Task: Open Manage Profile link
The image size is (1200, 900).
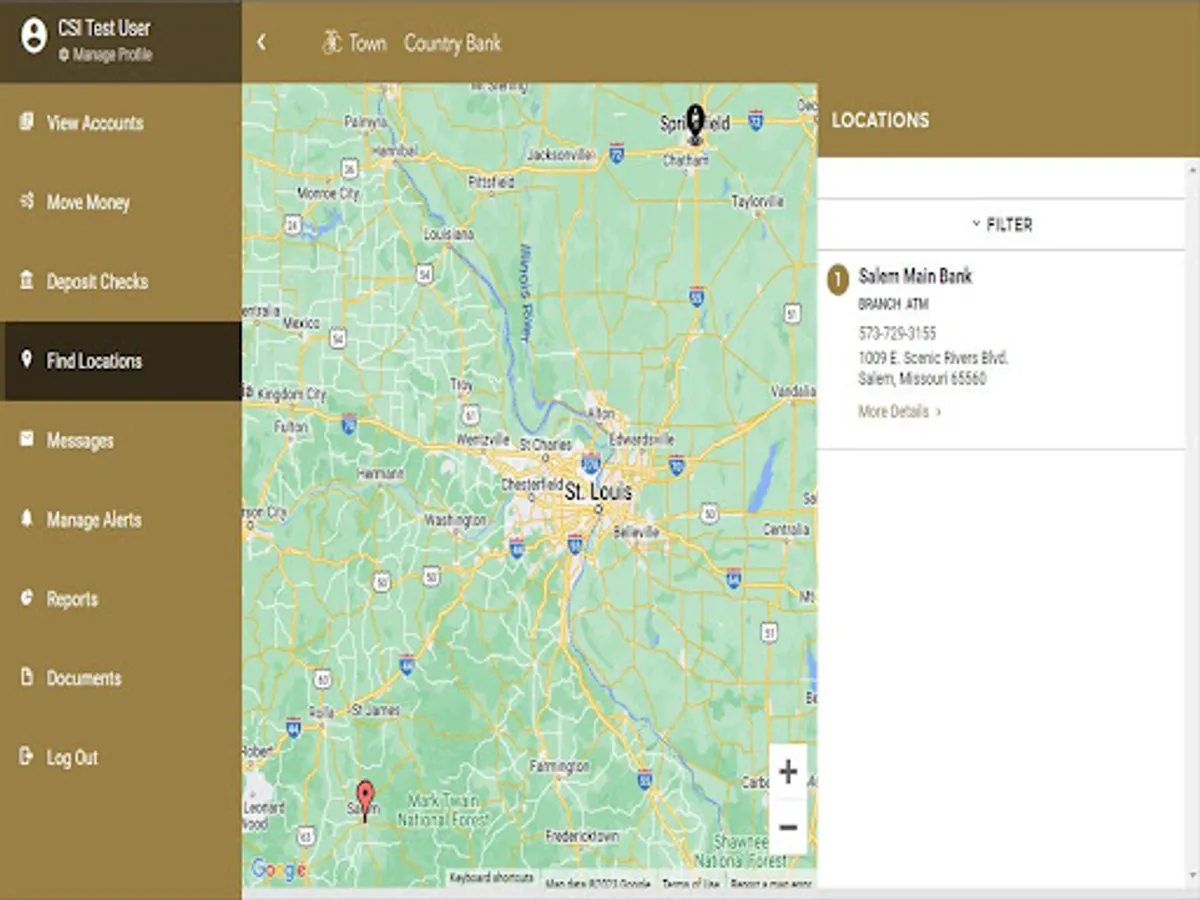Action: point(105,56)
